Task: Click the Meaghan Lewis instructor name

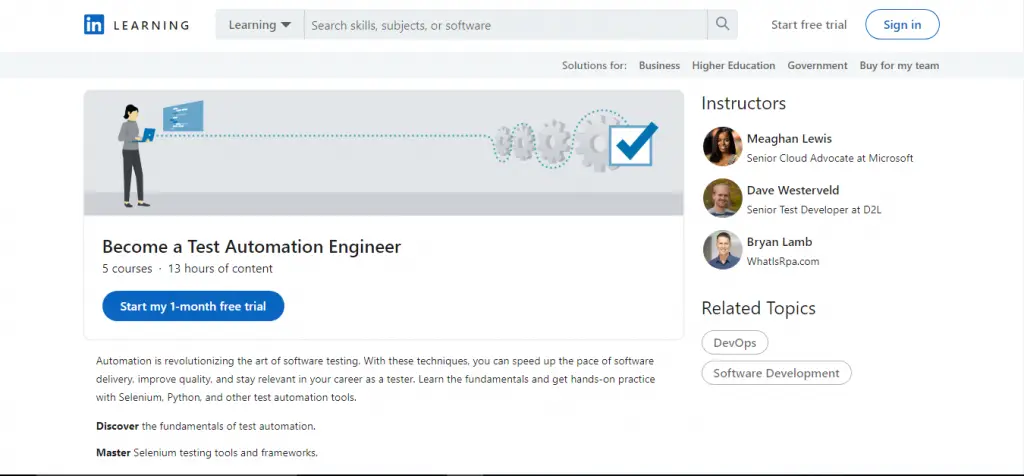Action: 789,139
